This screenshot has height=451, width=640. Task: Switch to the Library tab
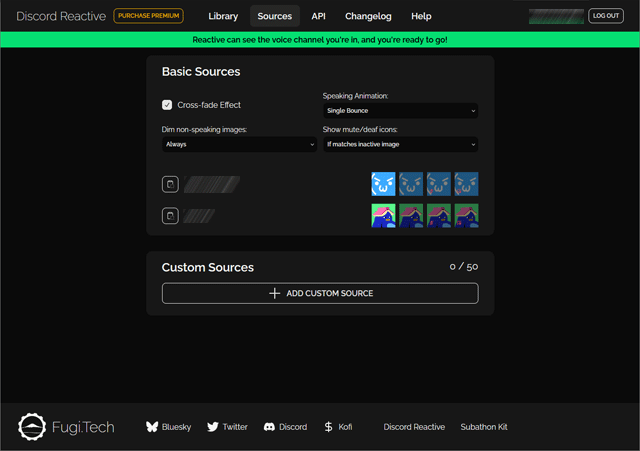pos(223,16)
